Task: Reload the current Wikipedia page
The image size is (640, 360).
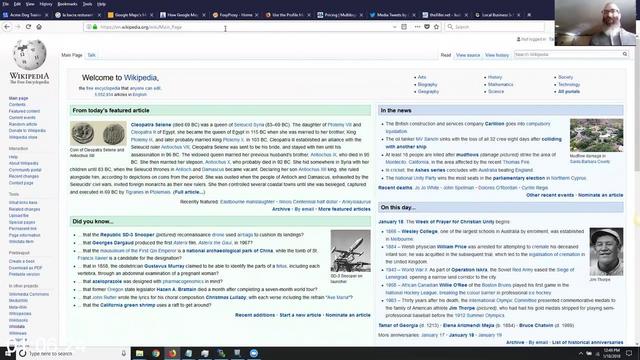Action: click(x=28, y=27)
